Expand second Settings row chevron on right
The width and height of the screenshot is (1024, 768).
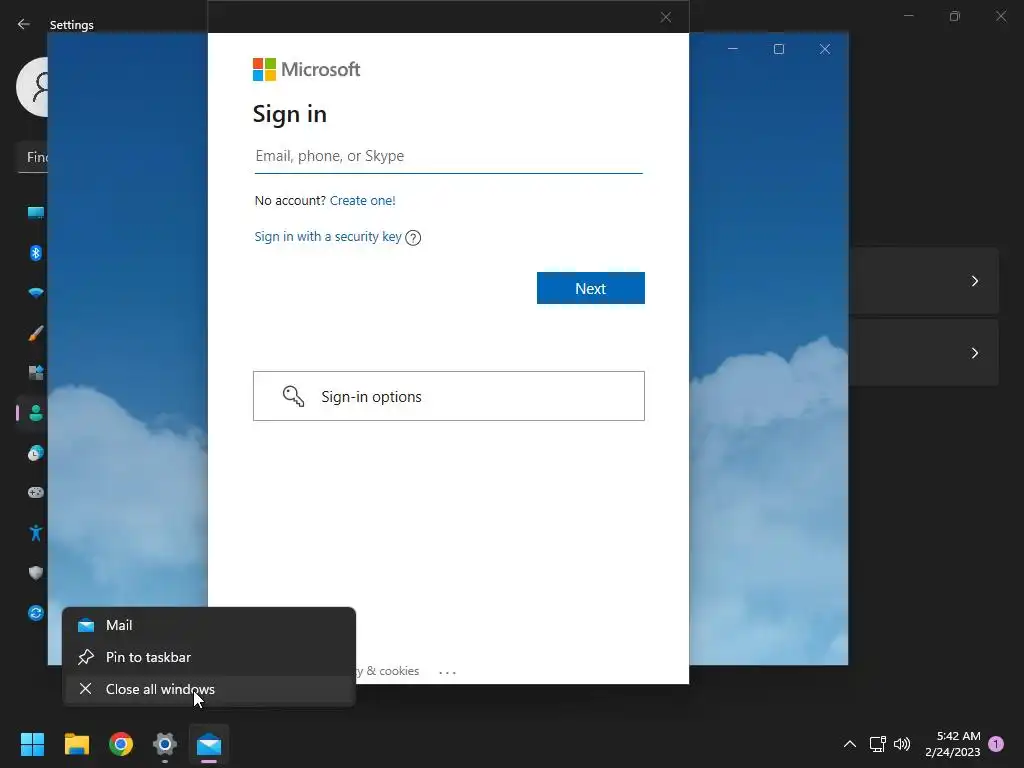click(974, 353)
